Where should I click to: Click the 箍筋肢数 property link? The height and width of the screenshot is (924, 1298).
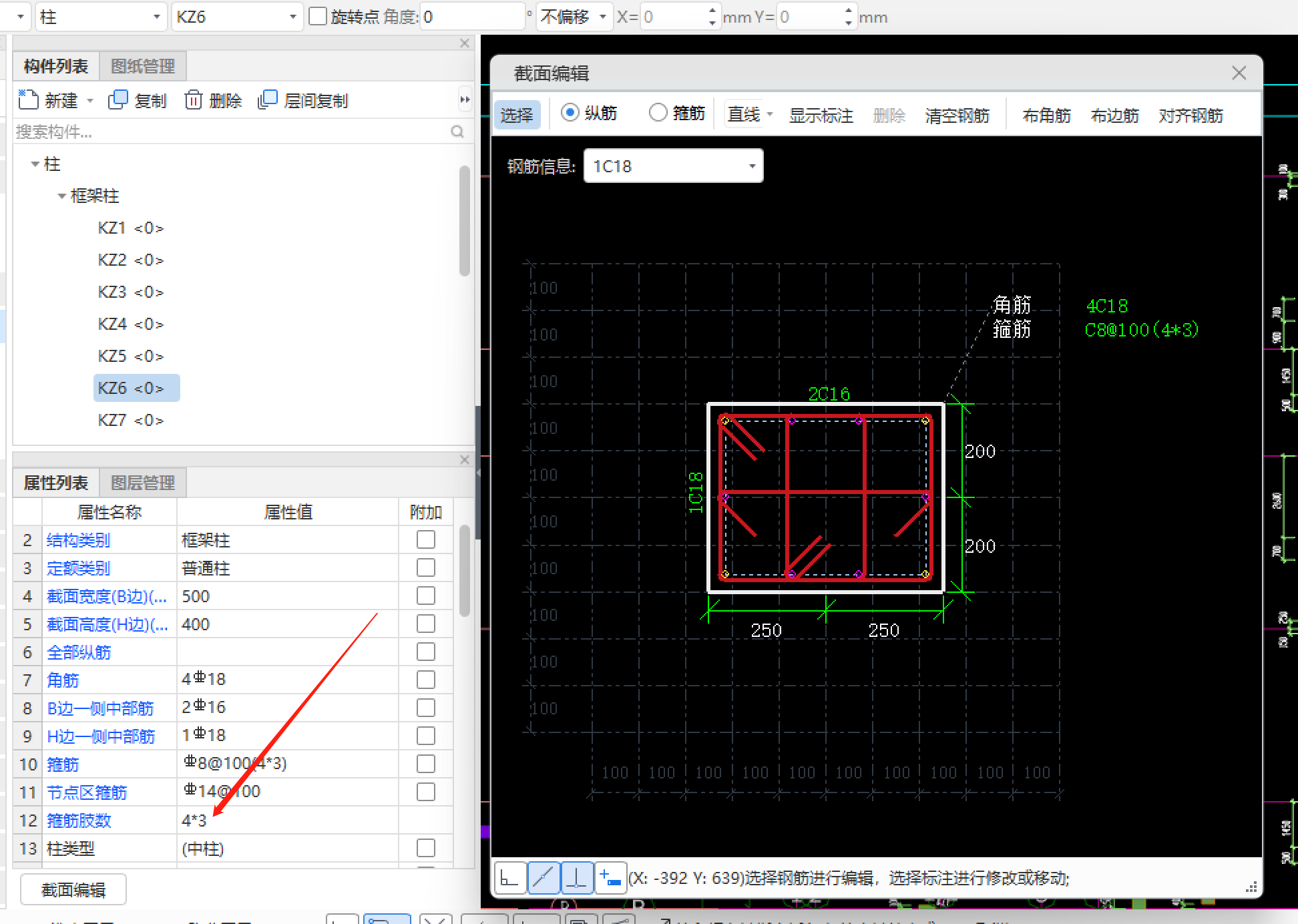[x=79, y=820]
